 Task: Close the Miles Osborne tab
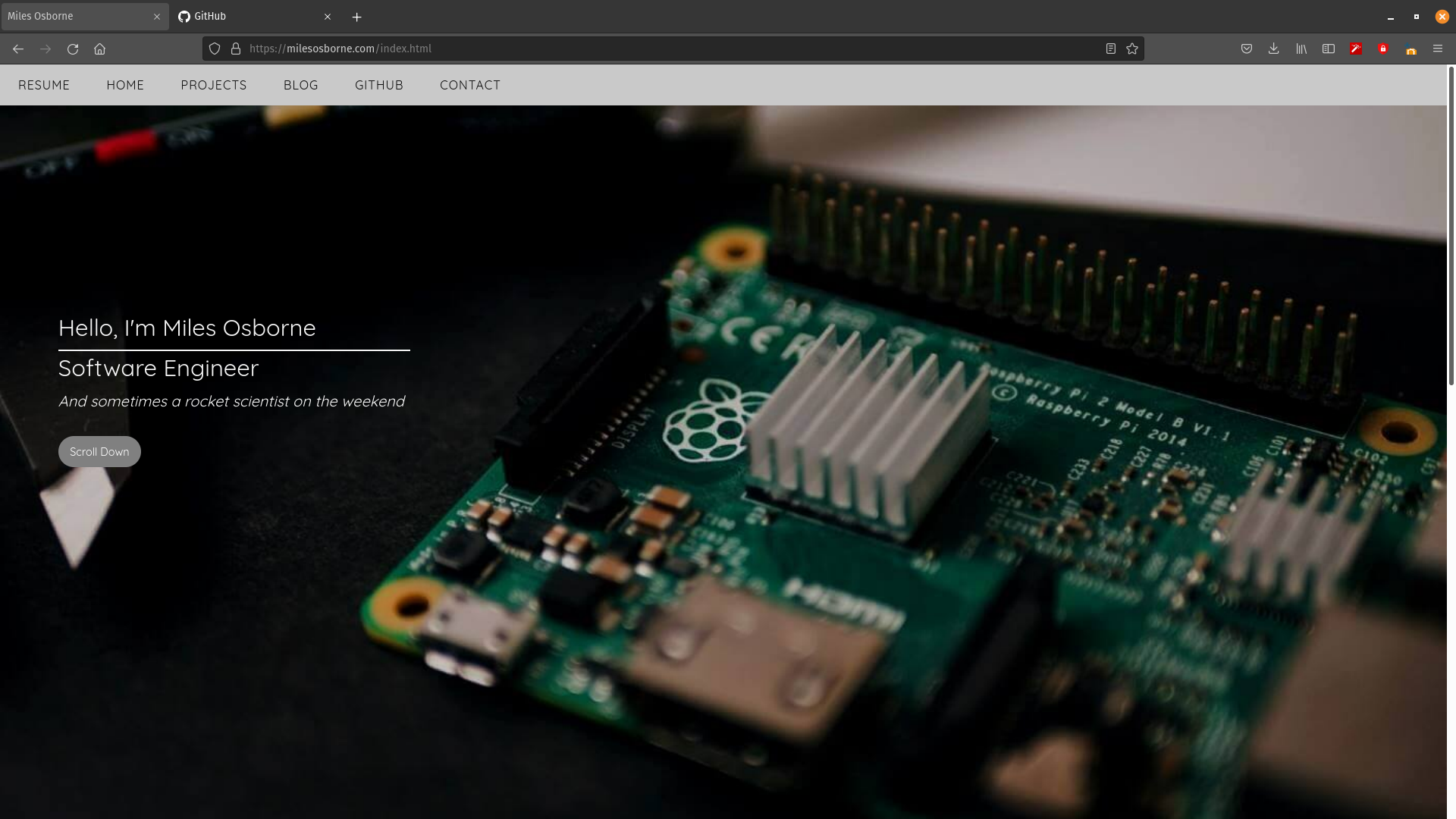point(157,17)
